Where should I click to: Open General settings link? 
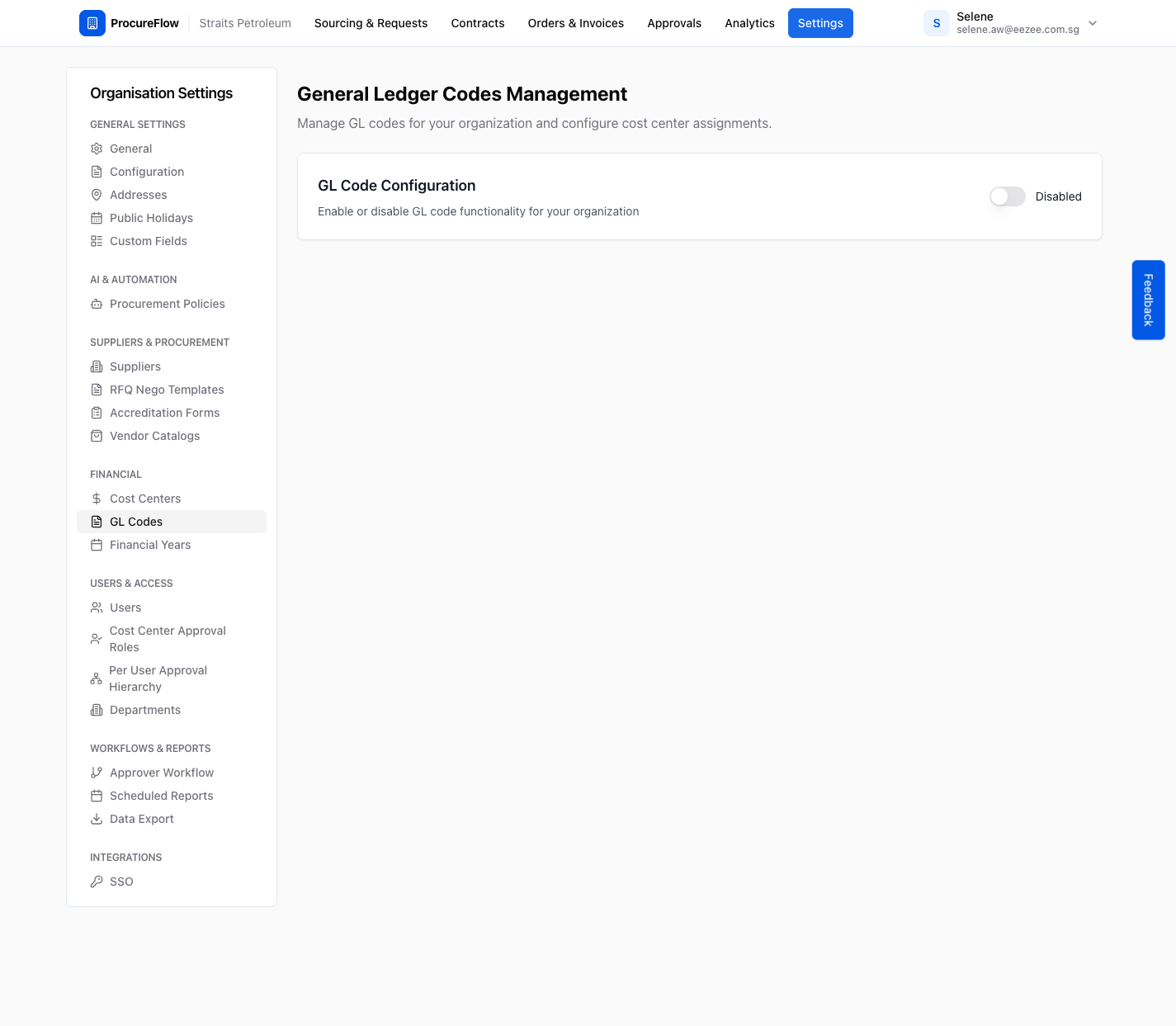click(172, 149)
